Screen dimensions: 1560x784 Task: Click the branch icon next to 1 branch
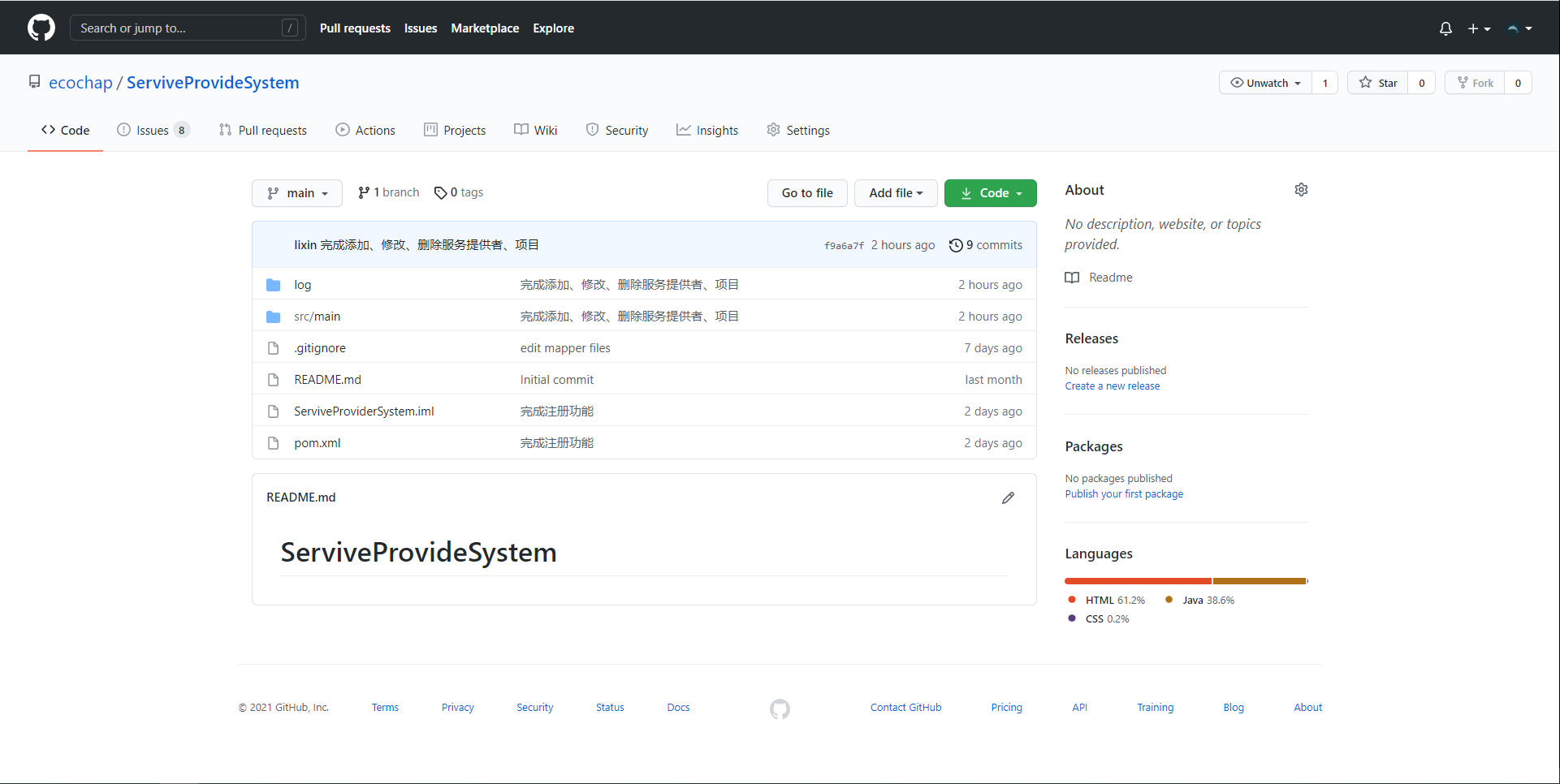point(364,192)
